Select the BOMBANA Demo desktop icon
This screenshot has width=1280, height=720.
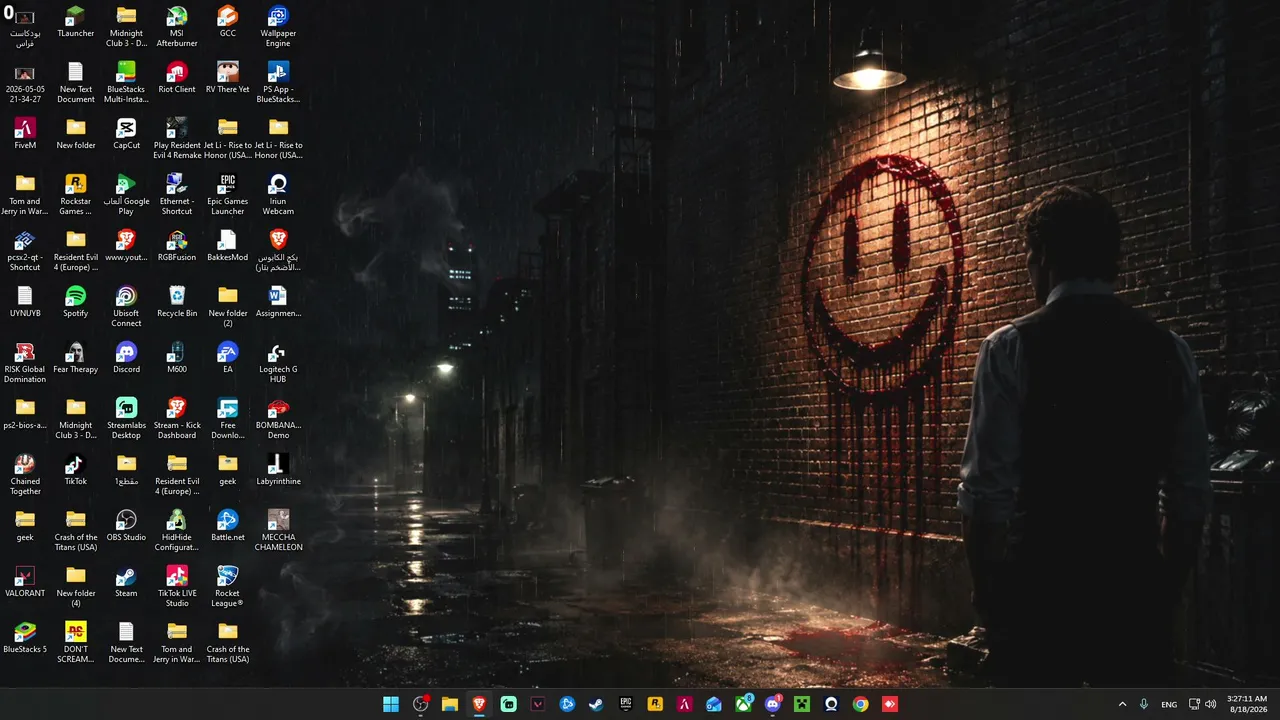(278, 419)
